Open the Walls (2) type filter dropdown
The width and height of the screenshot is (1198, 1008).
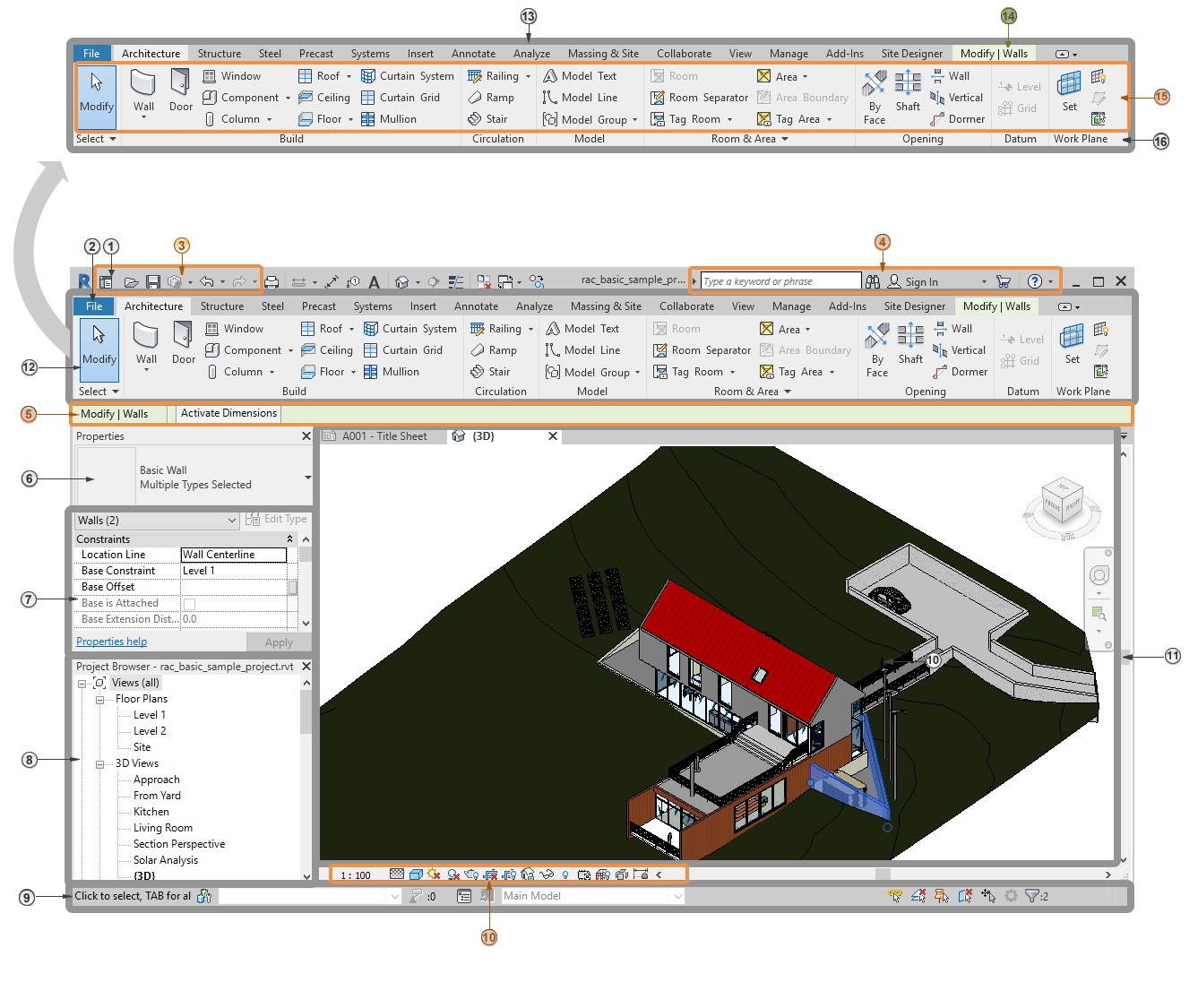(232, 521)
